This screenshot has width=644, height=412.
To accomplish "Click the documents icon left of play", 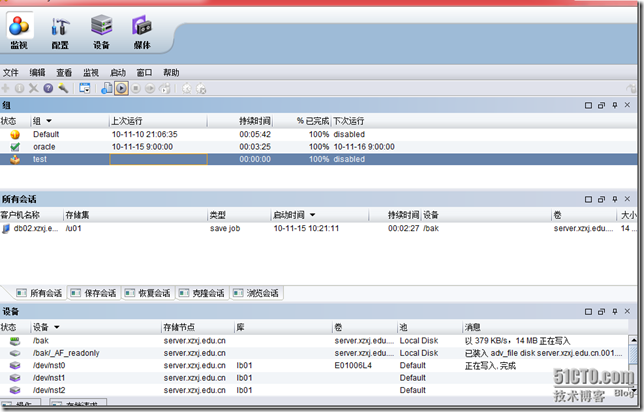I will (x=107, y=88).
